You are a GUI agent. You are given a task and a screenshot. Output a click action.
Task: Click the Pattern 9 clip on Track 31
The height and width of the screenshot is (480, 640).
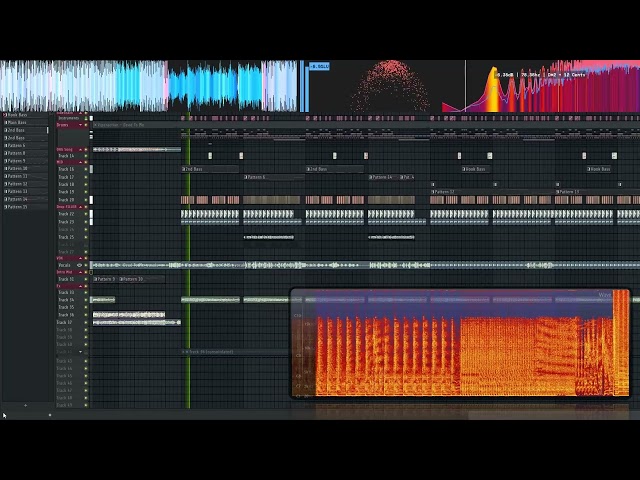click(x=105, y=279)
